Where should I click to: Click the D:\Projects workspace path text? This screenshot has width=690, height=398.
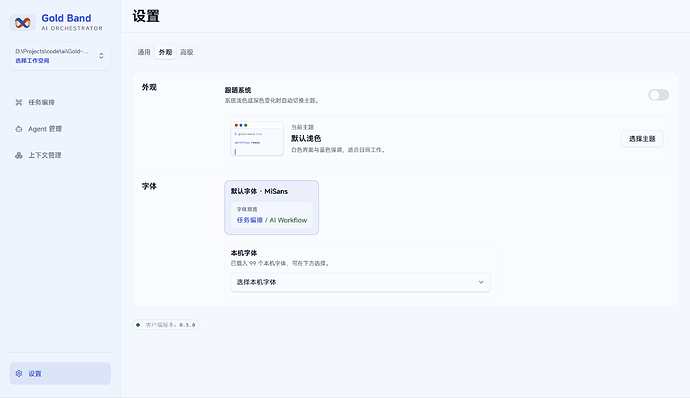[x=52, y=51]
